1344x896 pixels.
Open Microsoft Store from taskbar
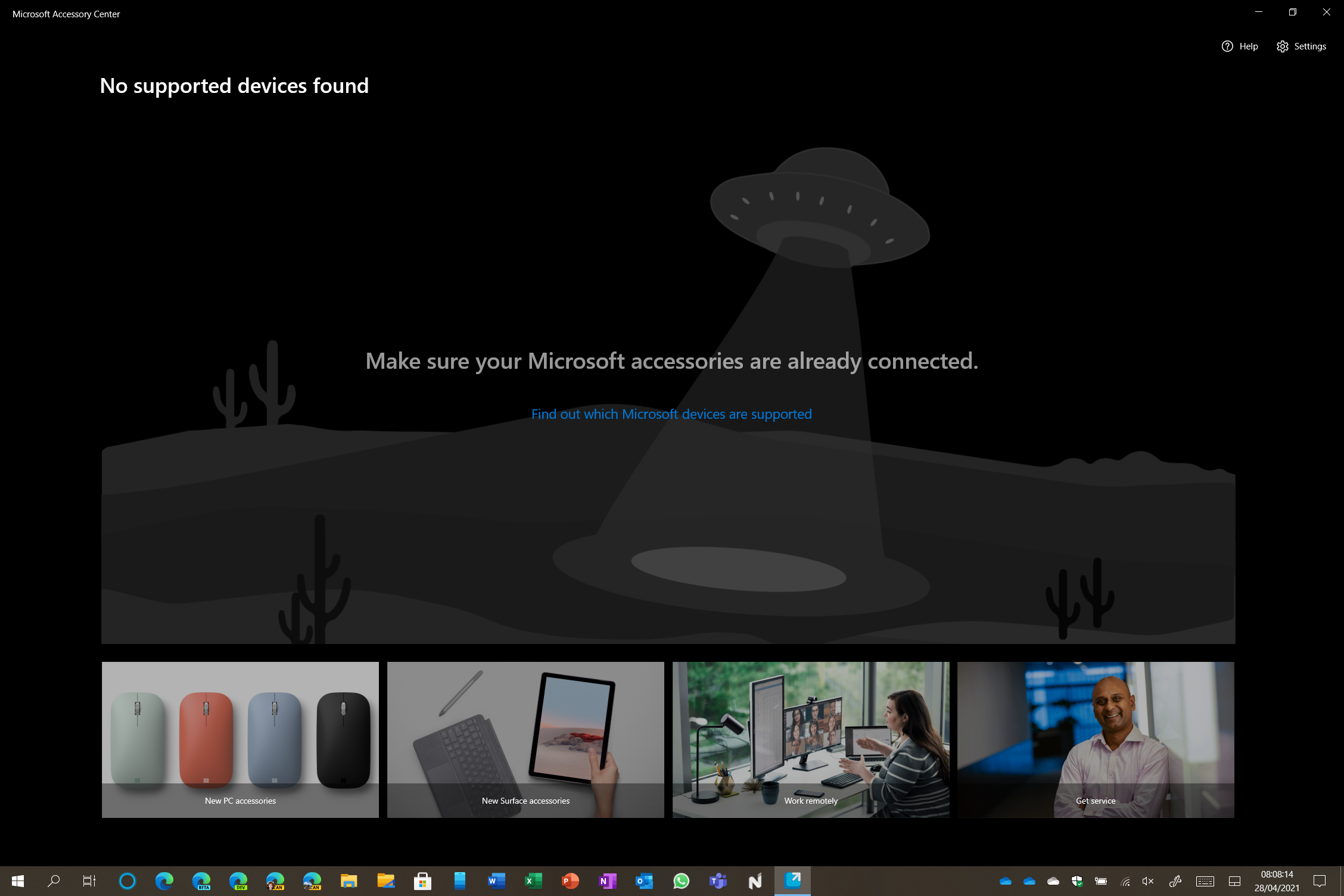tap(423, 881)
